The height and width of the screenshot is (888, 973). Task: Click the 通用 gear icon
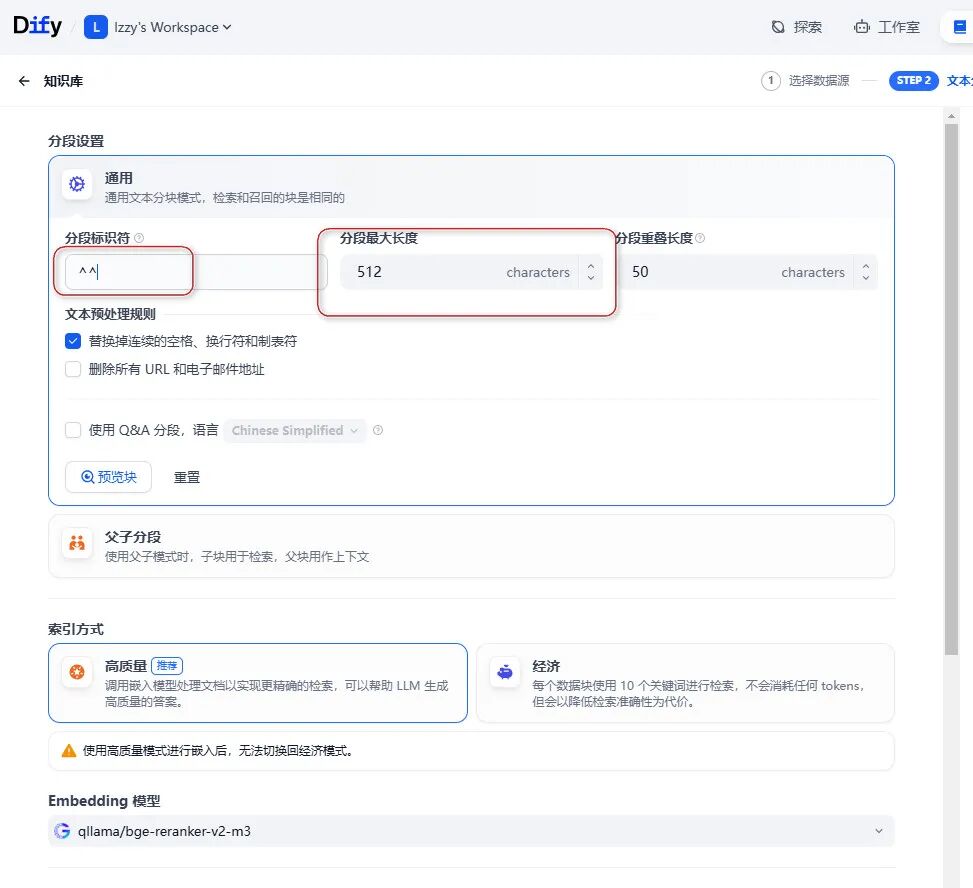[77, 184]
